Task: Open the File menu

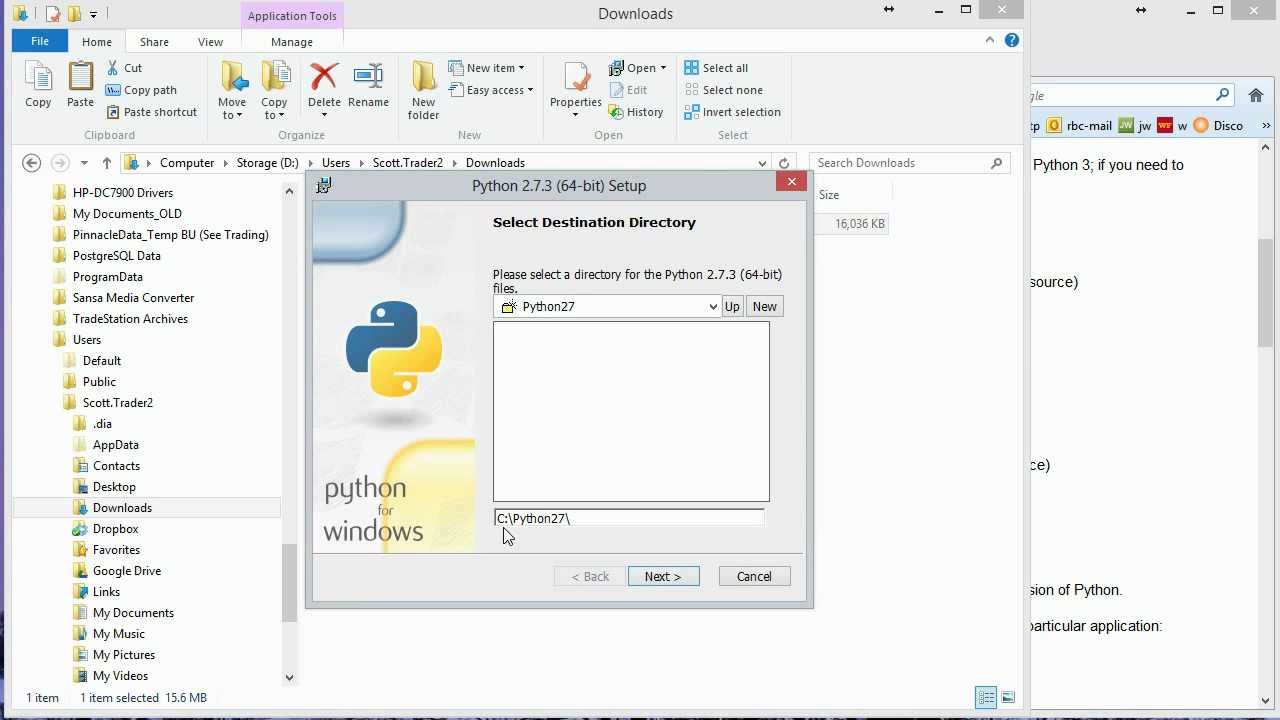Action: pyautogui.click(x=40, y=41)
